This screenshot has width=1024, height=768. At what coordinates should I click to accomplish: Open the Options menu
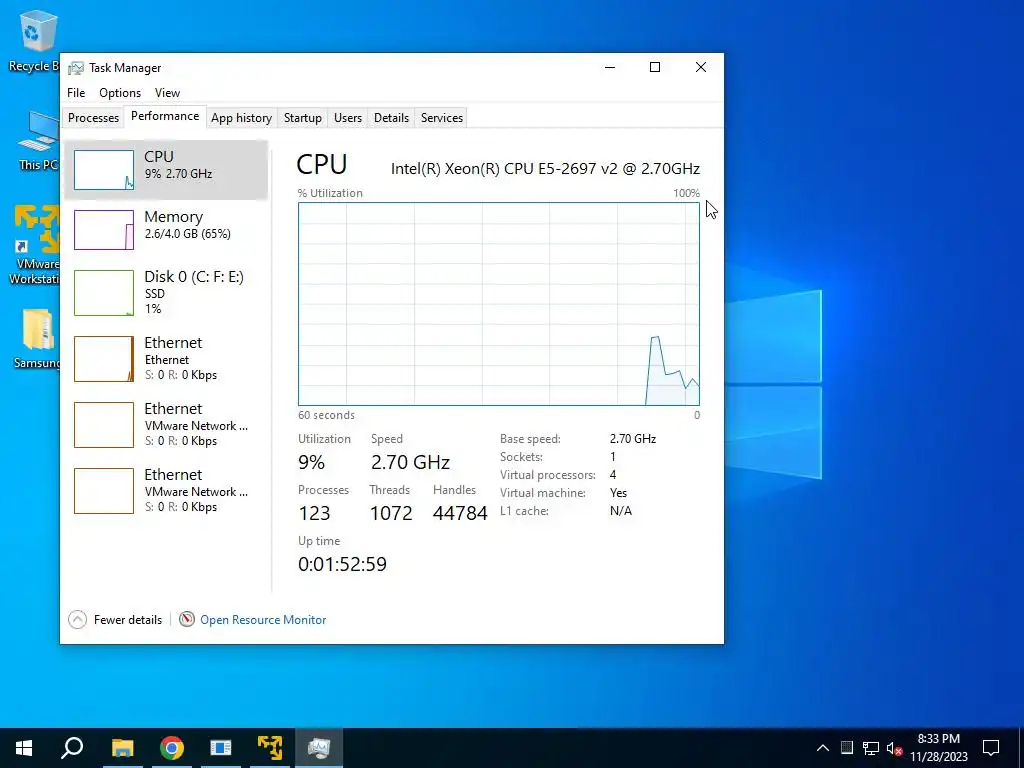click(120, 93)
